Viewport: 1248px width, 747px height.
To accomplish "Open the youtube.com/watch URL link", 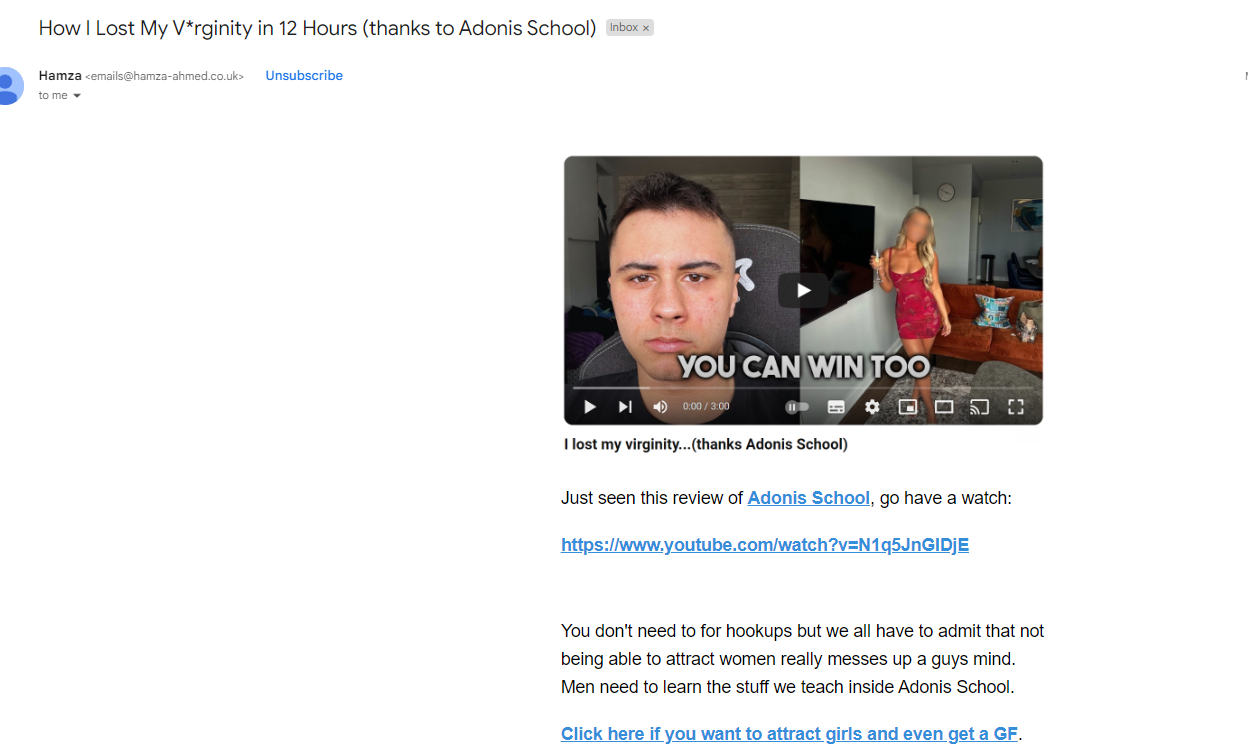I will (765, 545).
